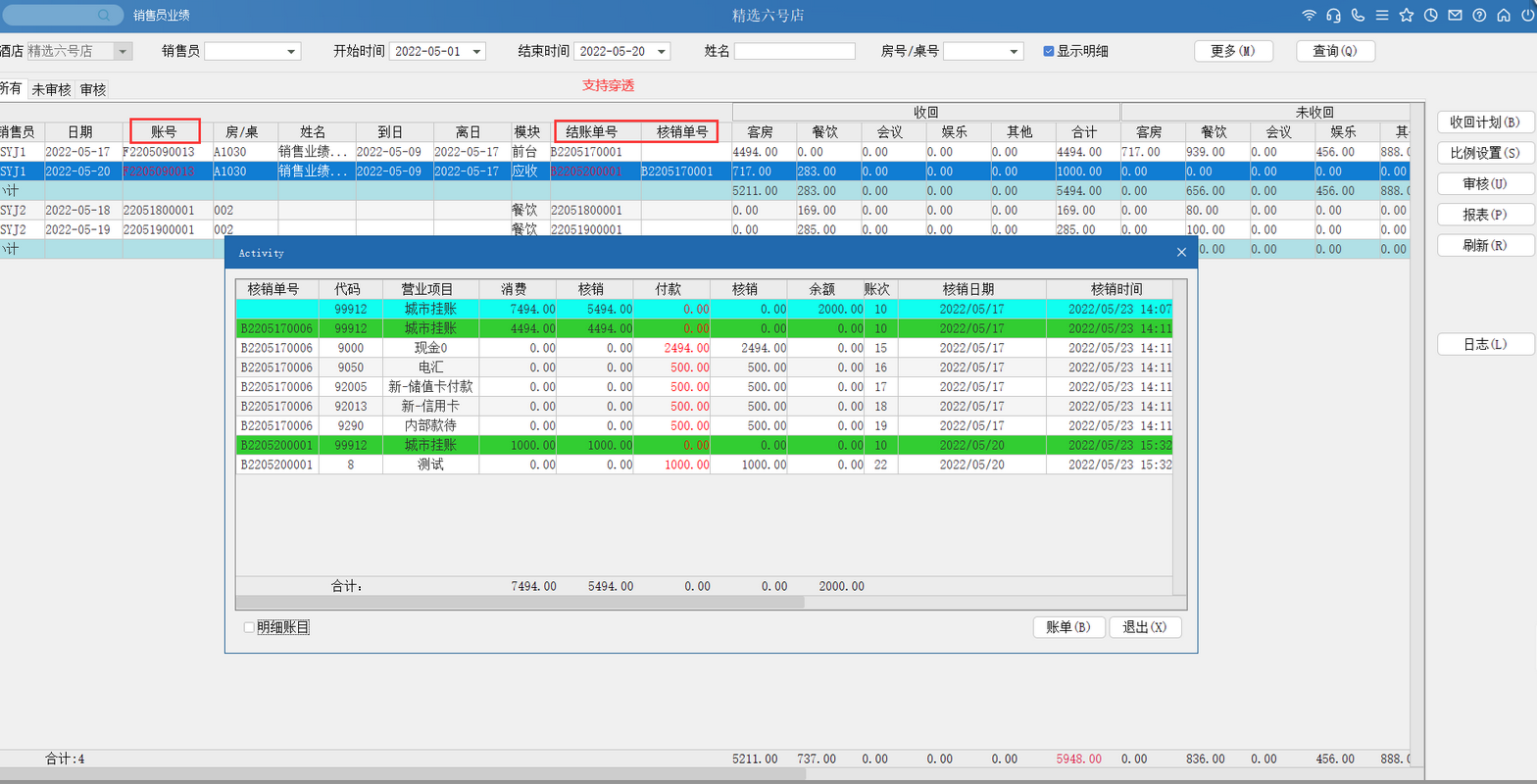Tick the 明细账目 checkbox in the dialog
This screenshot has height=784, width=1537.
(249, 627)
